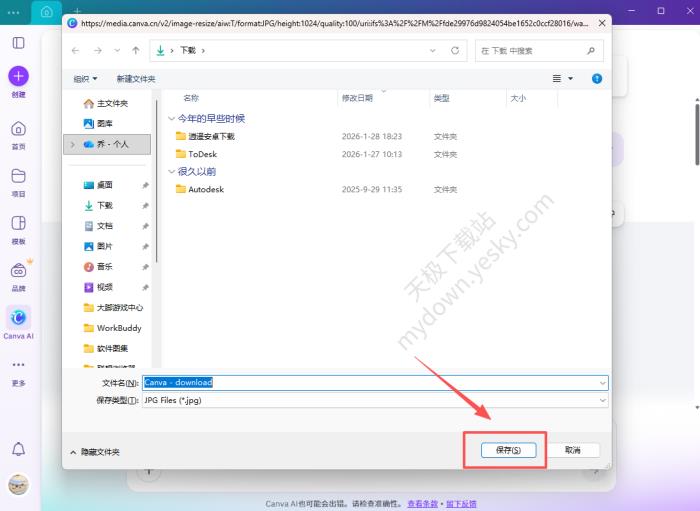Click the notification bell icon
The image size is (700, 511).
18,449
